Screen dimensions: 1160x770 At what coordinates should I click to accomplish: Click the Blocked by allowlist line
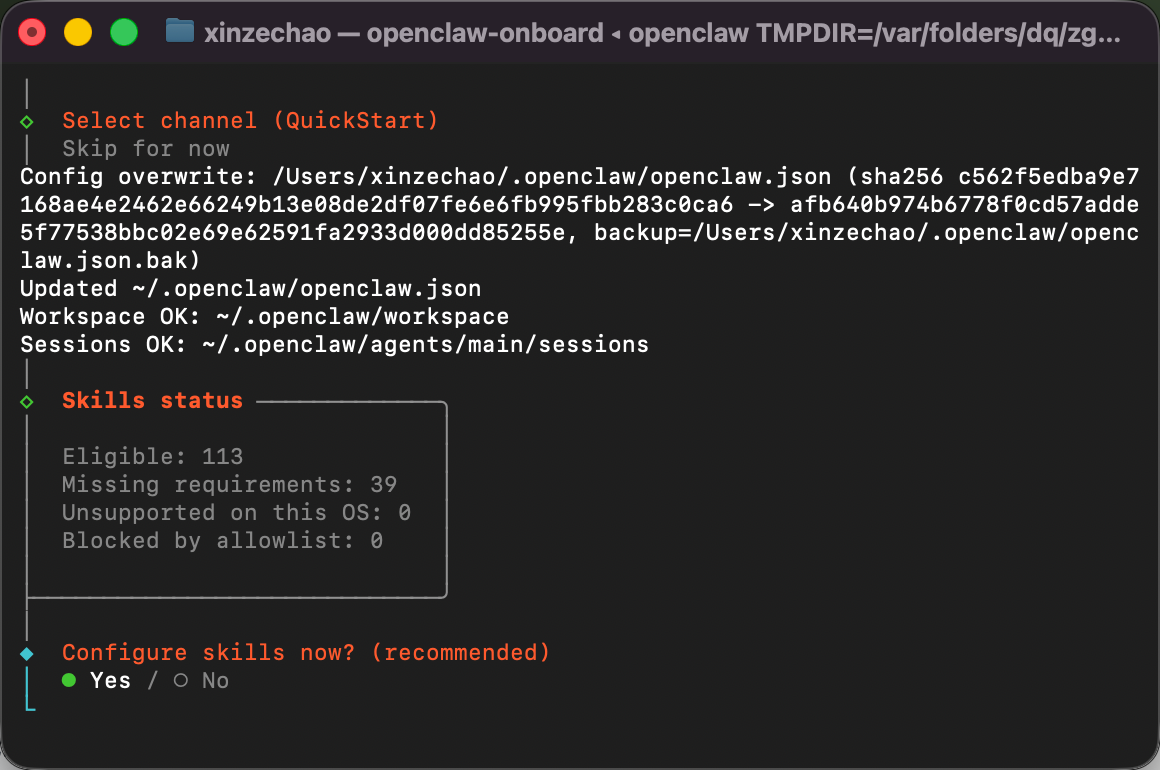[x=223, y=541]
